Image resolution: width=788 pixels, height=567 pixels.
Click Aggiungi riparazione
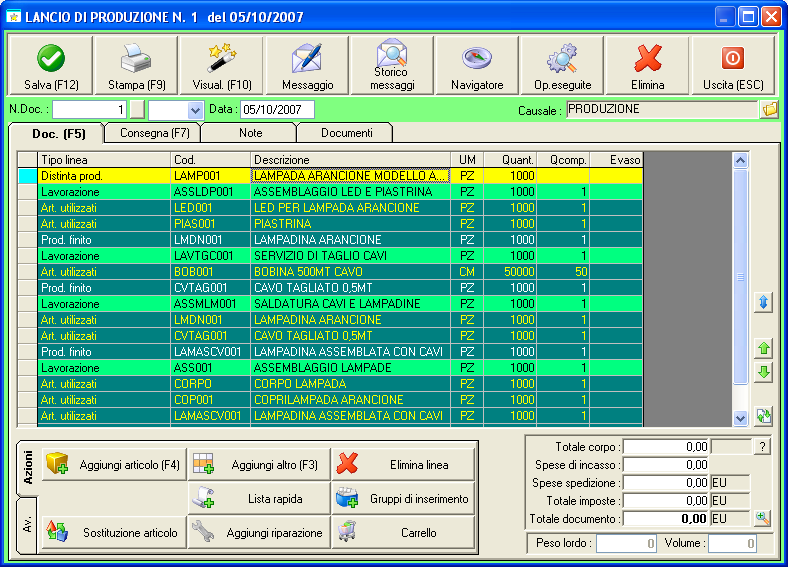tap(259, 532)
